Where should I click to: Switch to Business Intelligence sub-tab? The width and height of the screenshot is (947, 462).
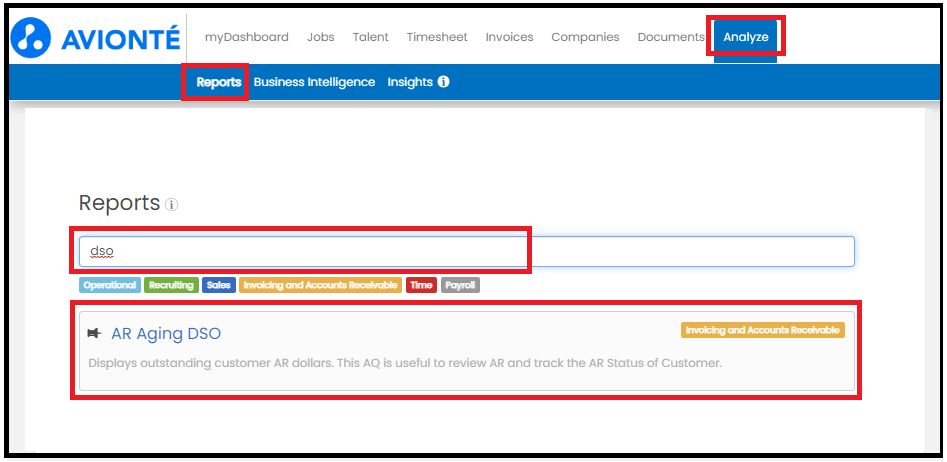click(314, 82)
